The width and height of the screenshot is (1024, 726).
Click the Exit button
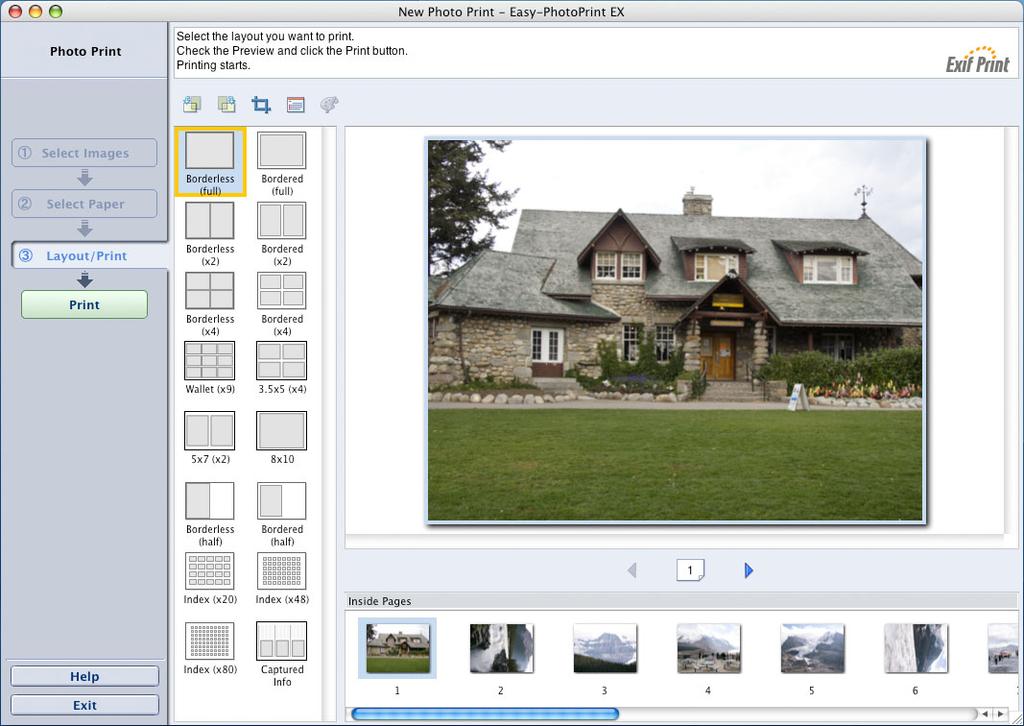(84, 705)
